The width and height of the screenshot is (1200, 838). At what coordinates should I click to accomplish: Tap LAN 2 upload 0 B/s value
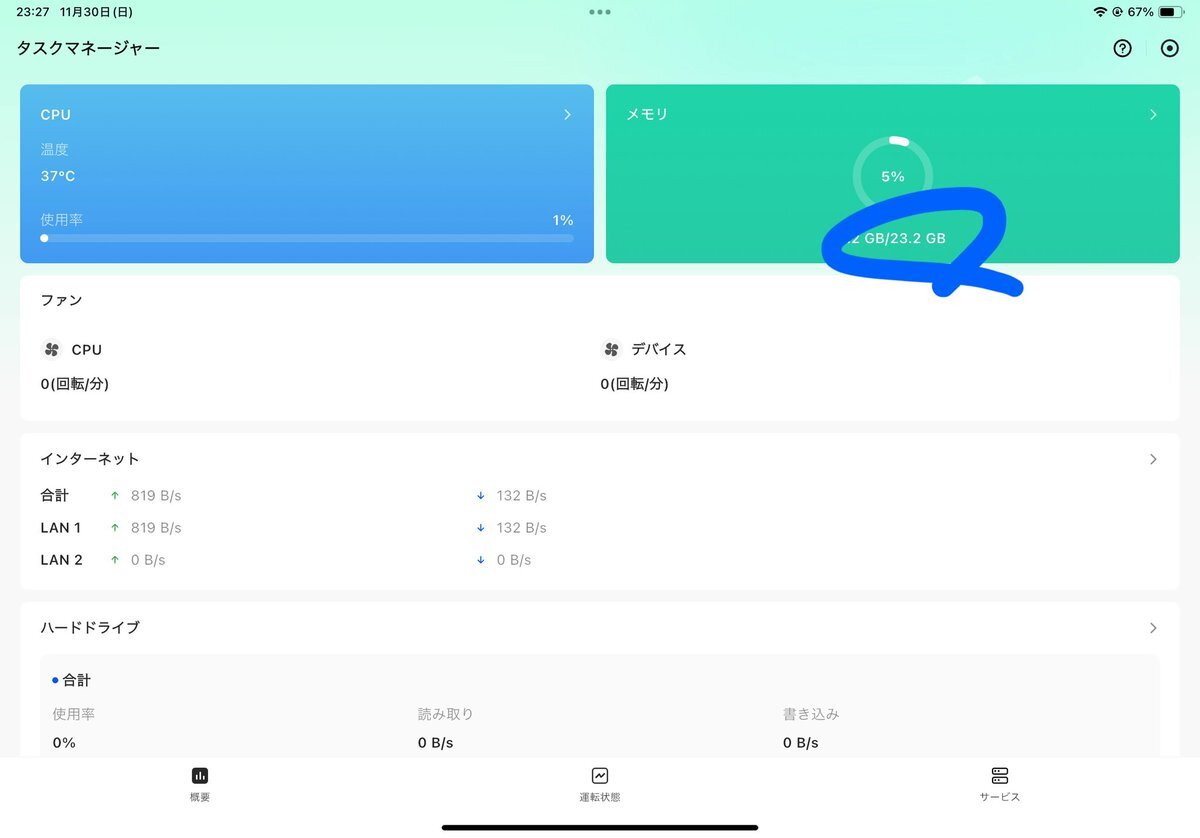click(x=148, y=560)
